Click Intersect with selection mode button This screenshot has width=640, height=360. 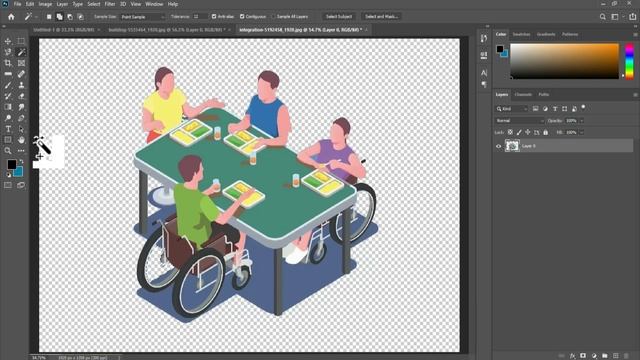coord(81,17)
